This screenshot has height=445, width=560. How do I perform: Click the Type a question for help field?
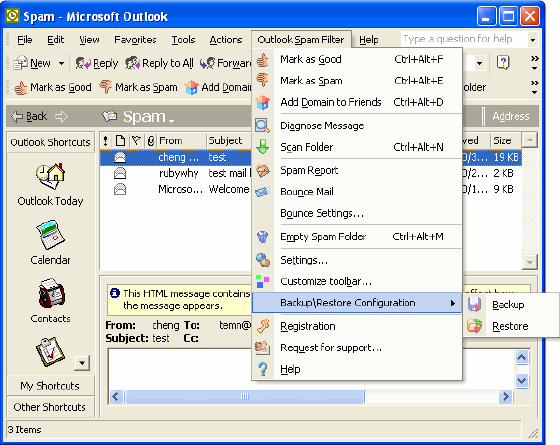tap(464, 39)
